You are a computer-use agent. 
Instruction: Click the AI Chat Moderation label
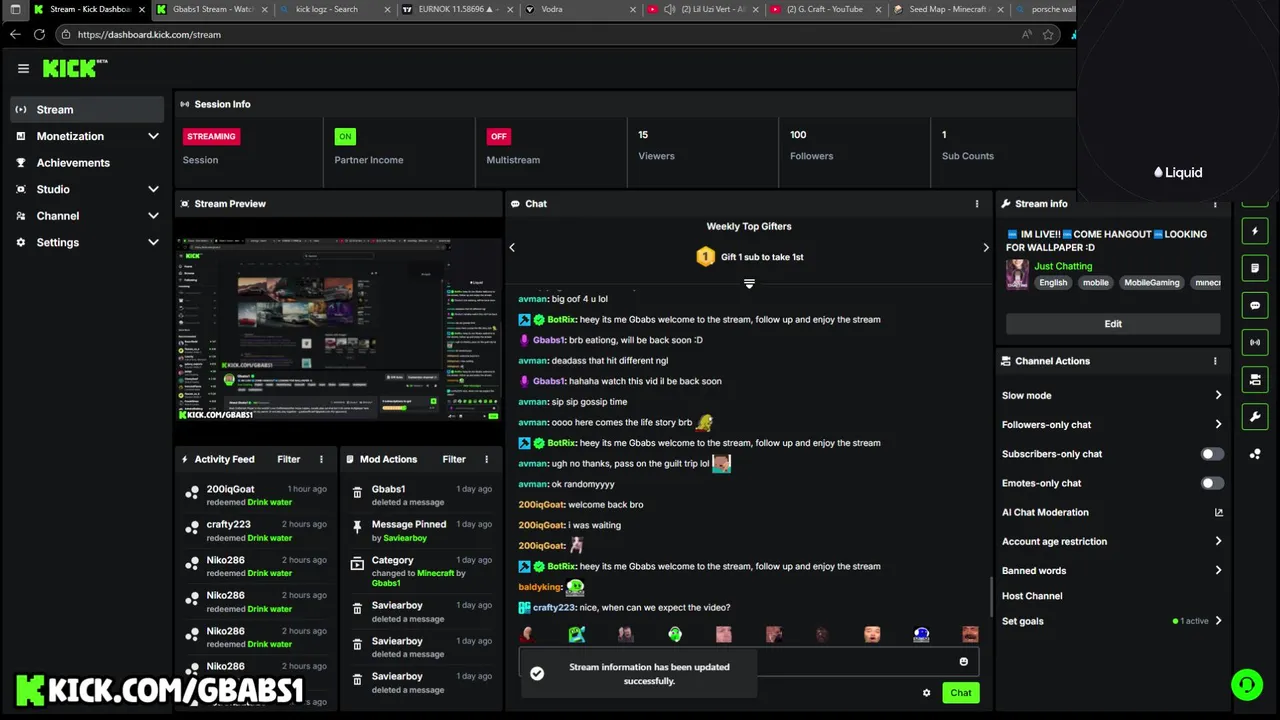(1045, 512)
